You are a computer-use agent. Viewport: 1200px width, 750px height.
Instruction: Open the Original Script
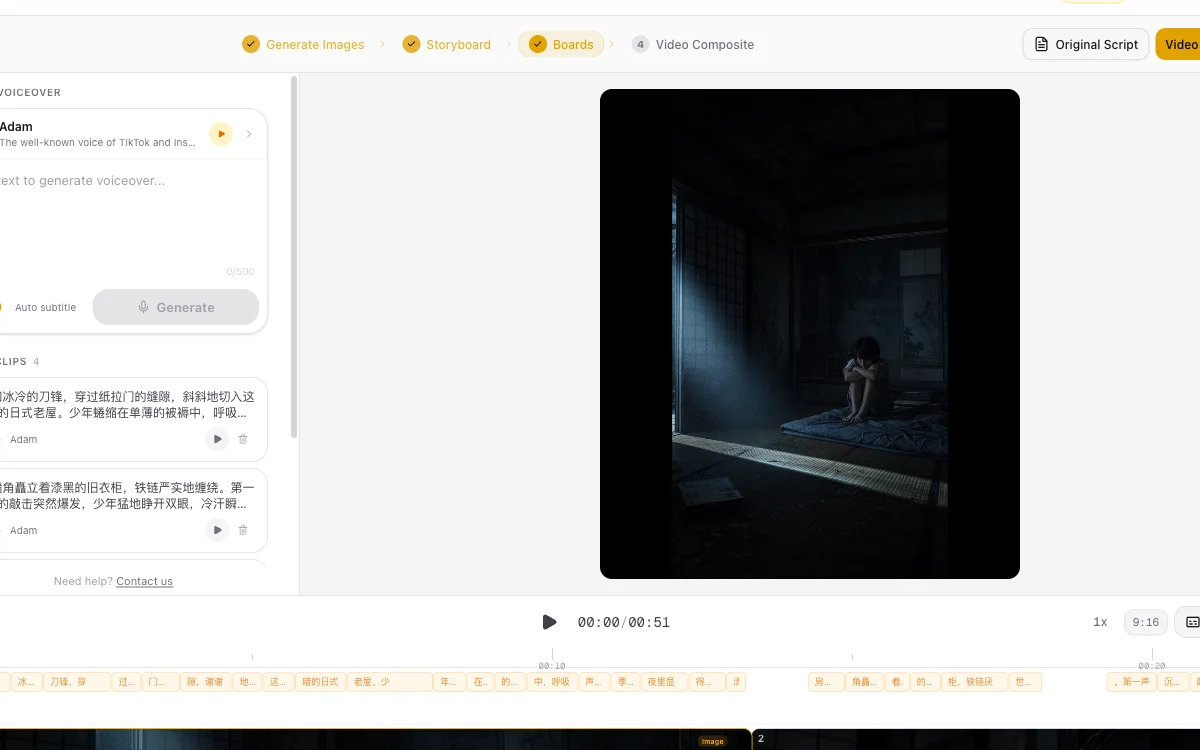(1086, 44)
